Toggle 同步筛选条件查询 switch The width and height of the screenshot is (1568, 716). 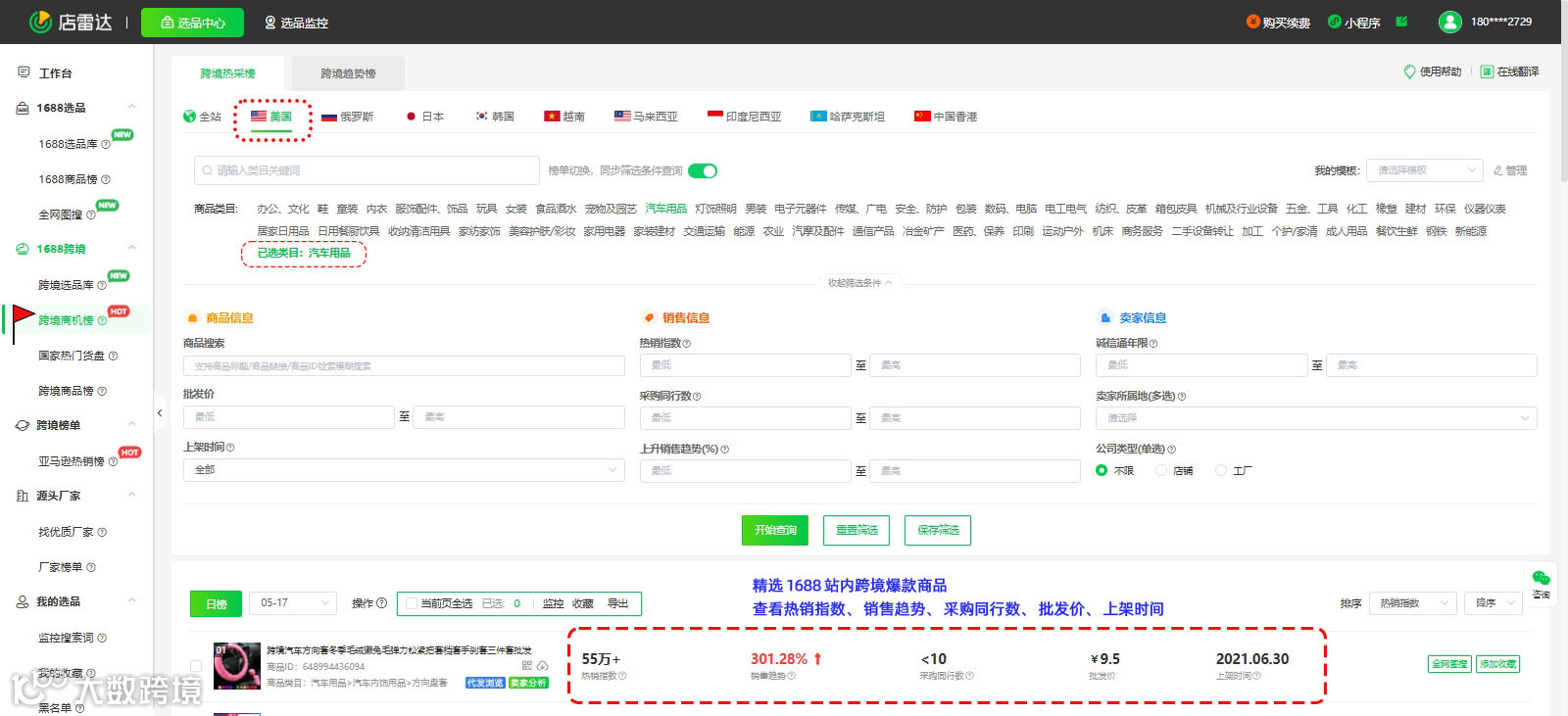tap(703, 170)
